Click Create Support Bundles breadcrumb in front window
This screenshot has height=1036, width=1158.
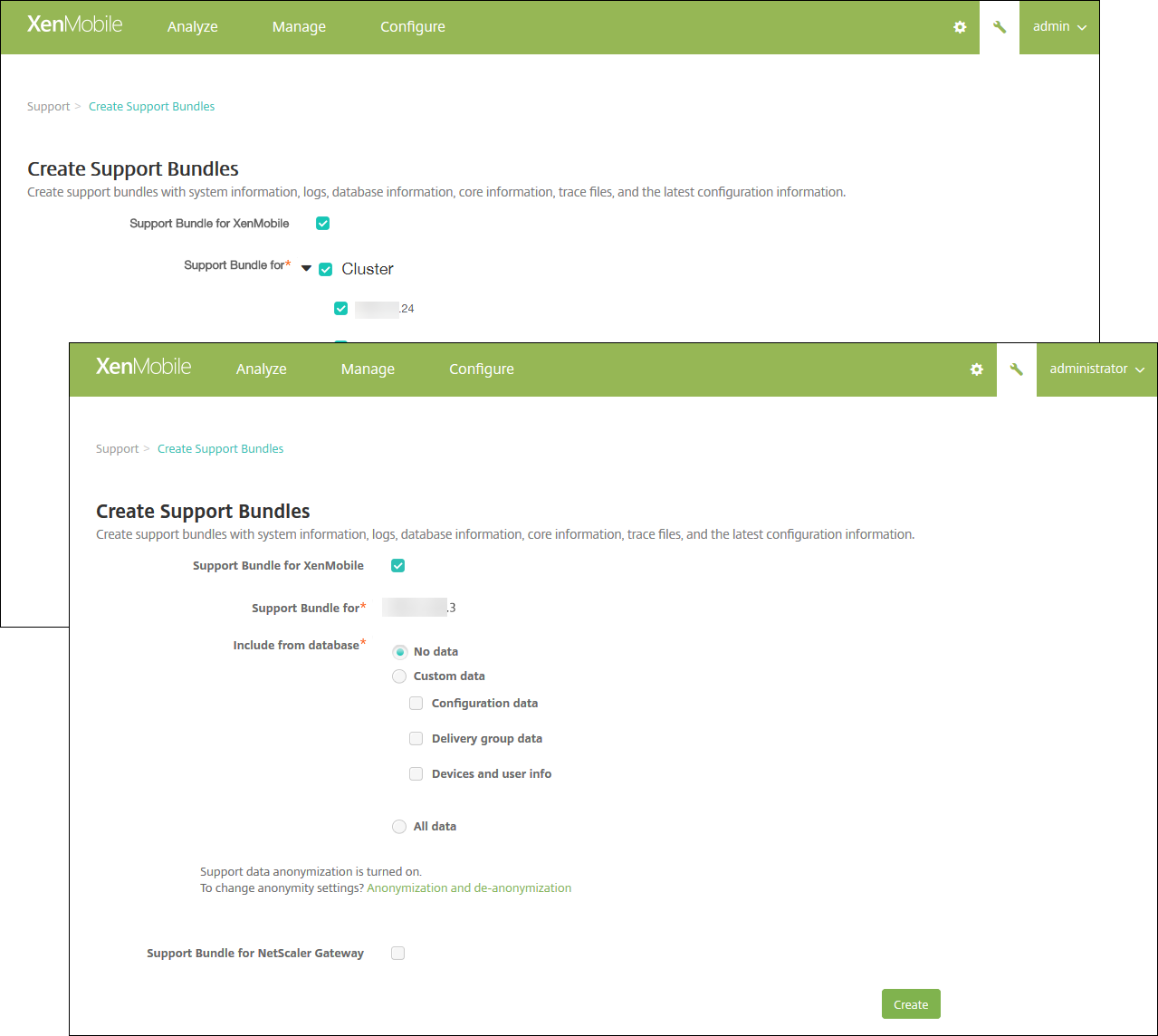[221, 449]
